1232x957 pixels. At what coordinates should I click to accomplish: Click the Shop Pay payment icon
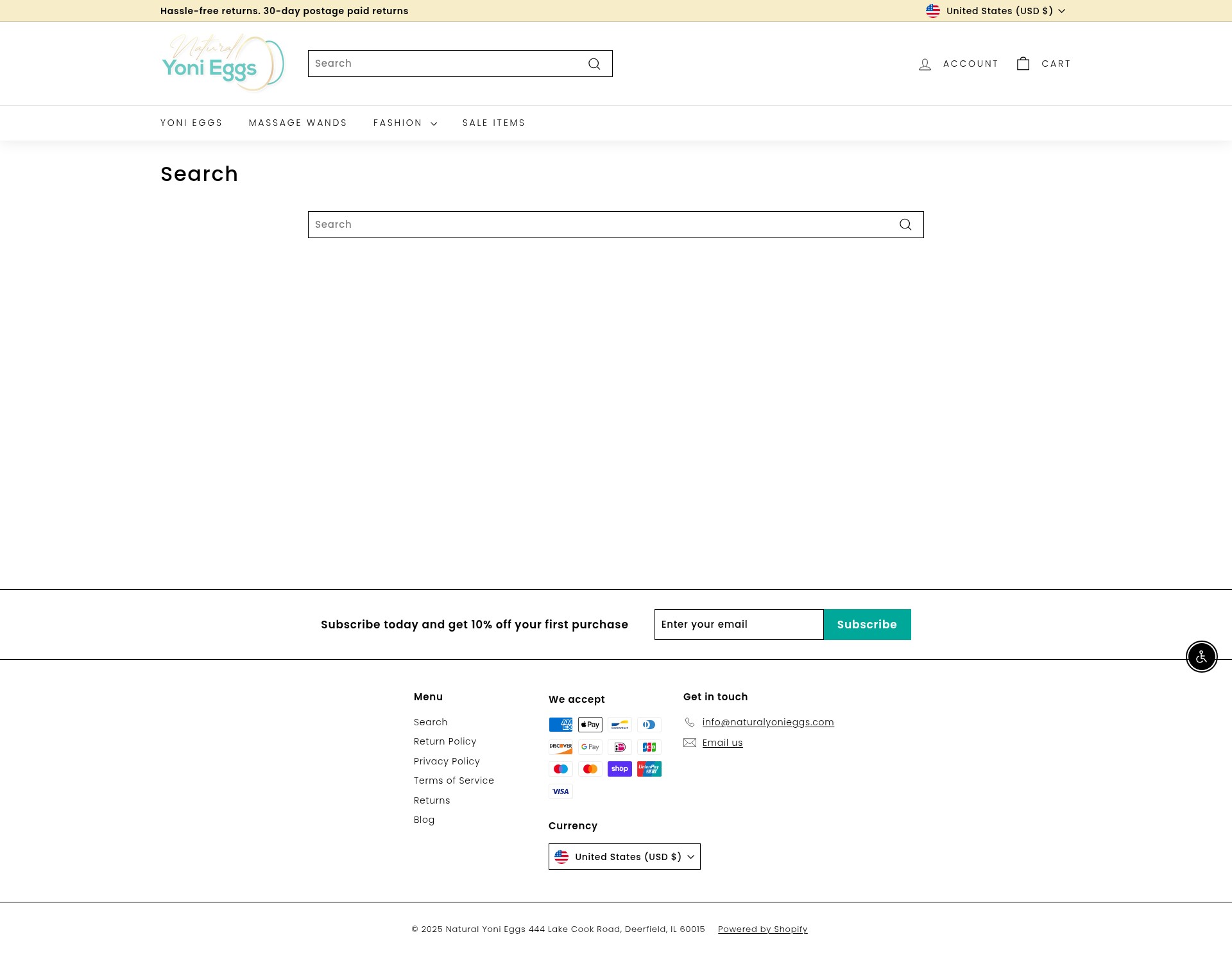[620, 769]
